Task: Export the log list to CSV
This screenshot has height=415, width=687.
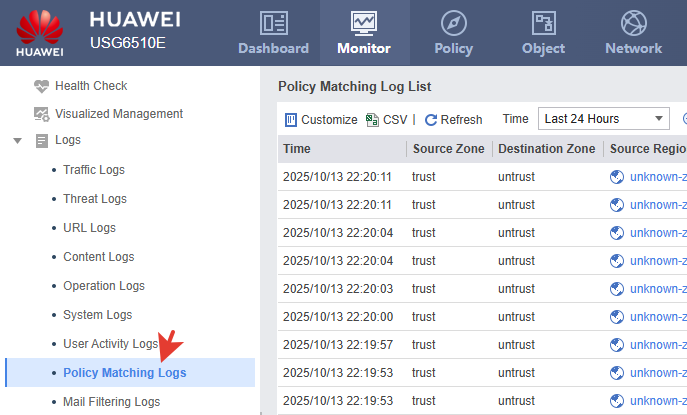Action: [387, 120]
